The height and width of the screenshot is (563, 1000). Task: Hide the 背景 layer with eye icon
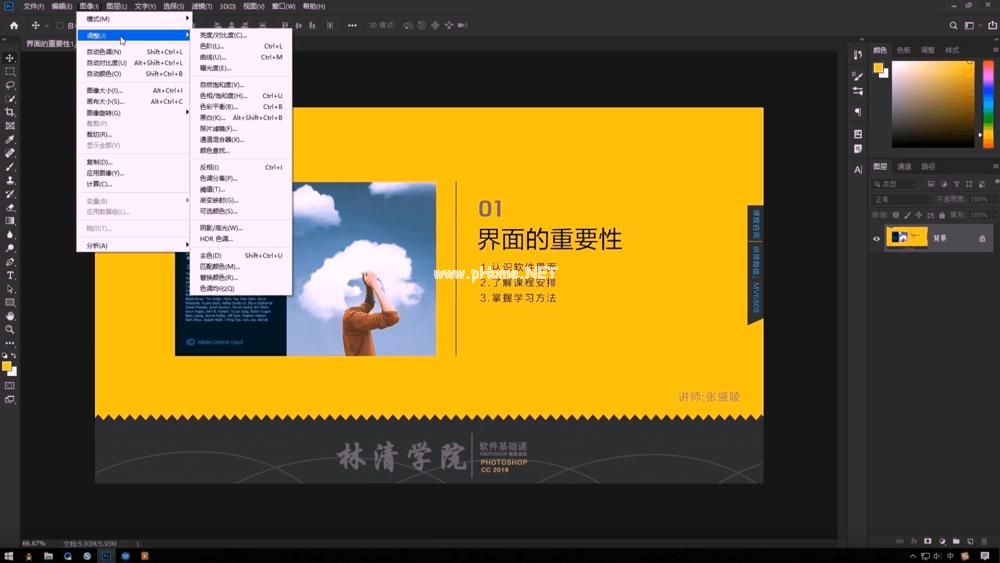[x=876, y=238]
